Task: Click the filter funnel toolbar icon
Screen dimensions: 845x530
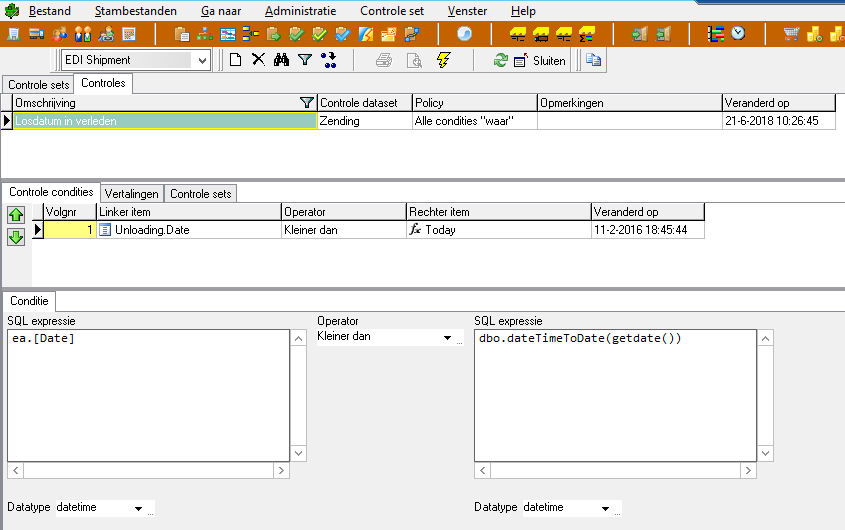Action: point(305,60)
